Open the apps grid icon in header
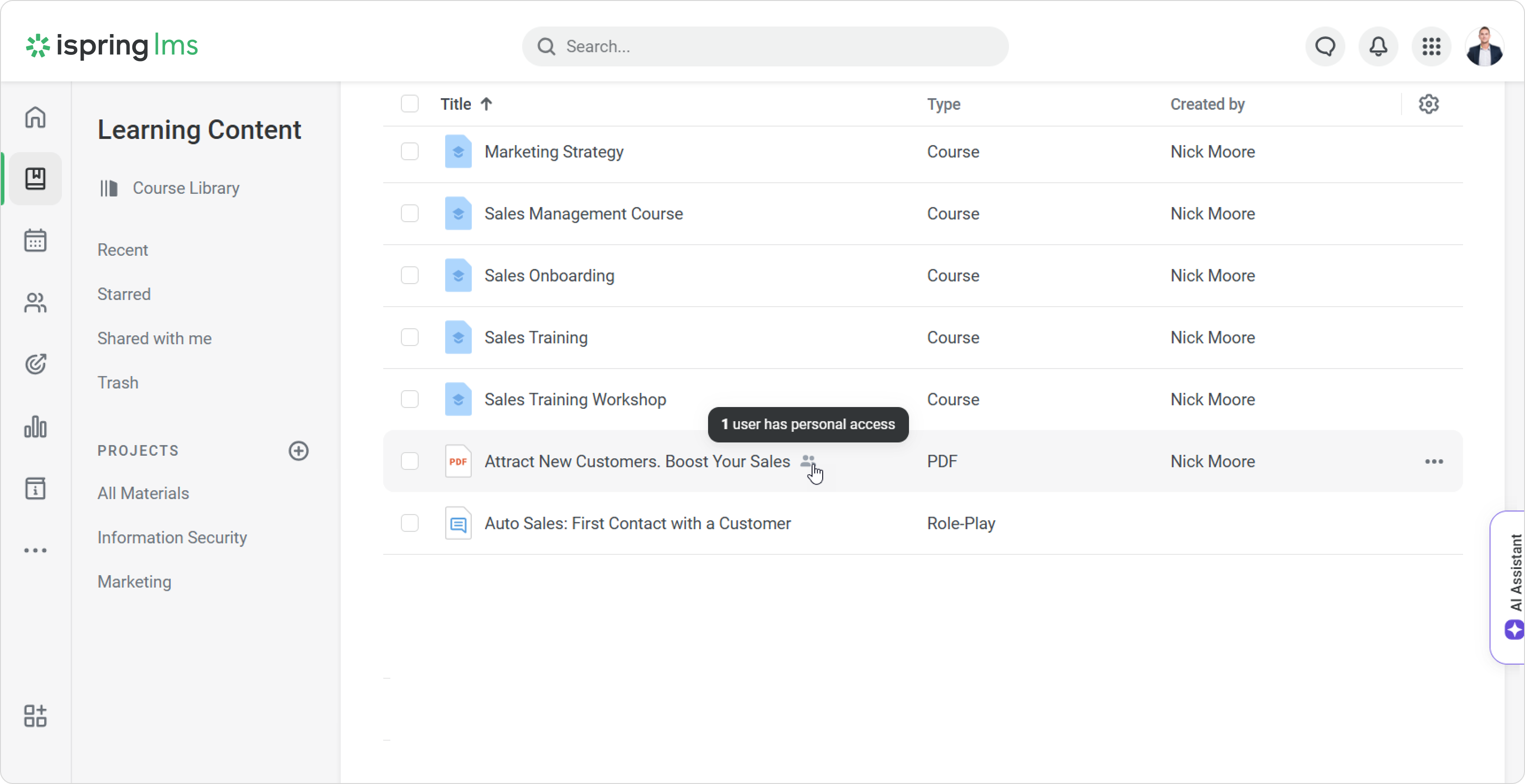Viewport: 1525px width, 784px height. point(1431,46)
